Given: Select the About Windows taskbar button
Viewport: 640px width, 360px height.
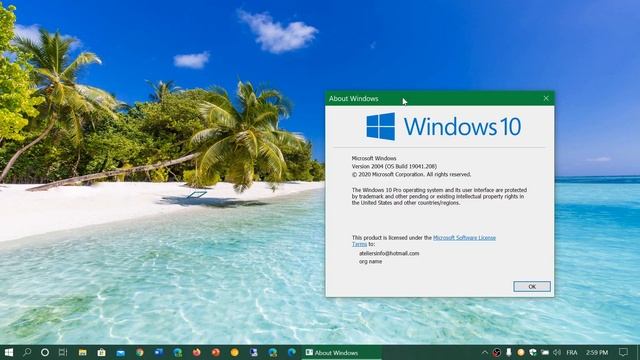Looking at the screenshot, I should point(342,352).
